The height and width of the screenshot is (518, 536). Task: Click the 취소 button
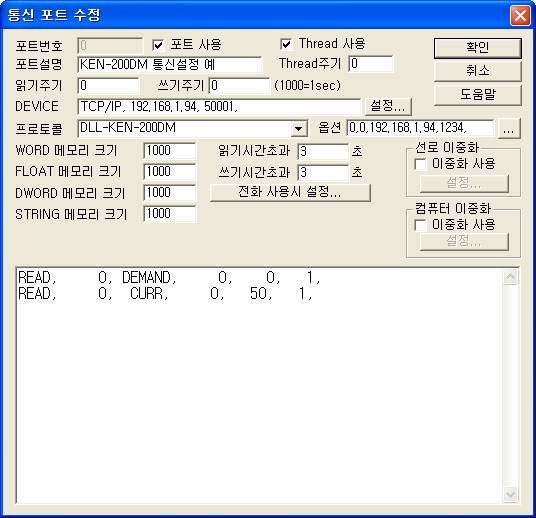click(478, 71)
